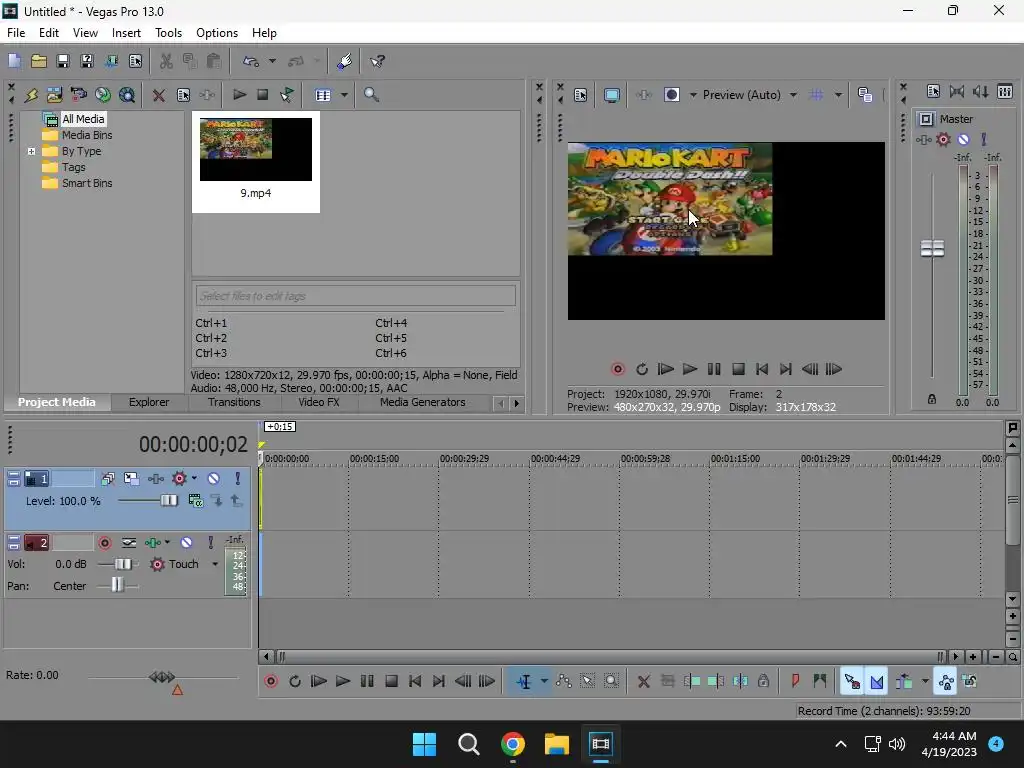Open the Split Screen View dropdown arrow

(693, 95)
